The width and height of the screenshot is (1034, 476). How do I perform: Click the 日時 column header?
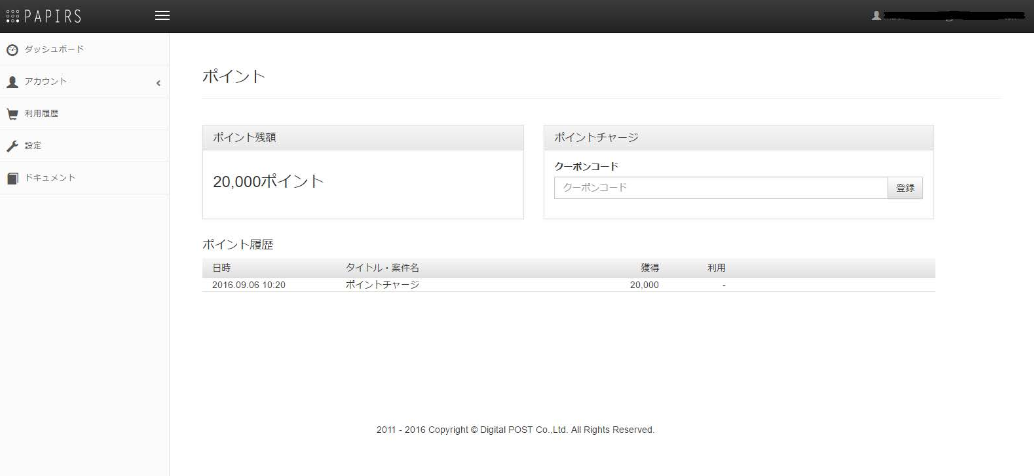point(222,268)
